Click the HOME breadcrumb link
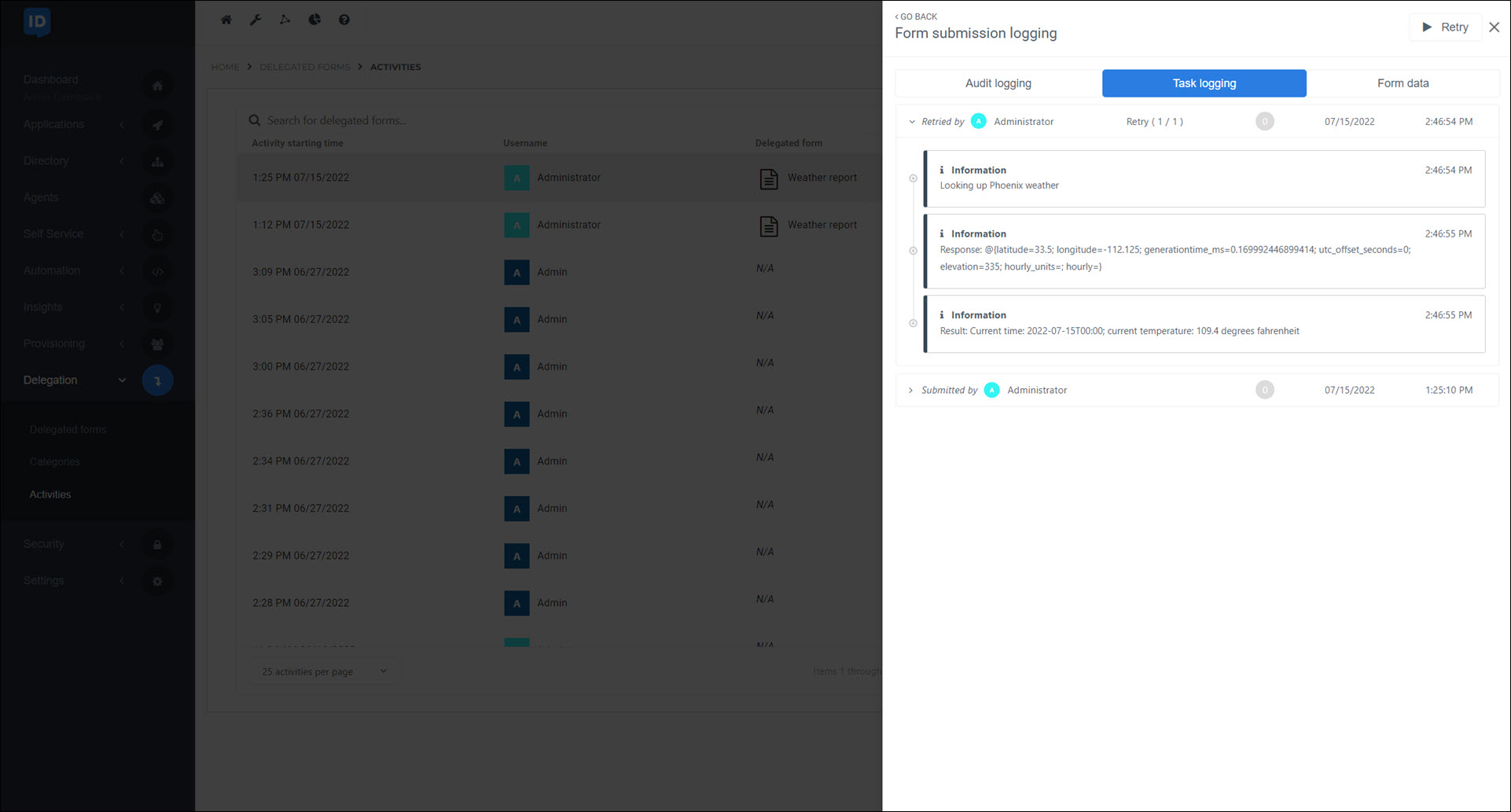This screenshot has height=812, width=1511. (x=225, y=67)
